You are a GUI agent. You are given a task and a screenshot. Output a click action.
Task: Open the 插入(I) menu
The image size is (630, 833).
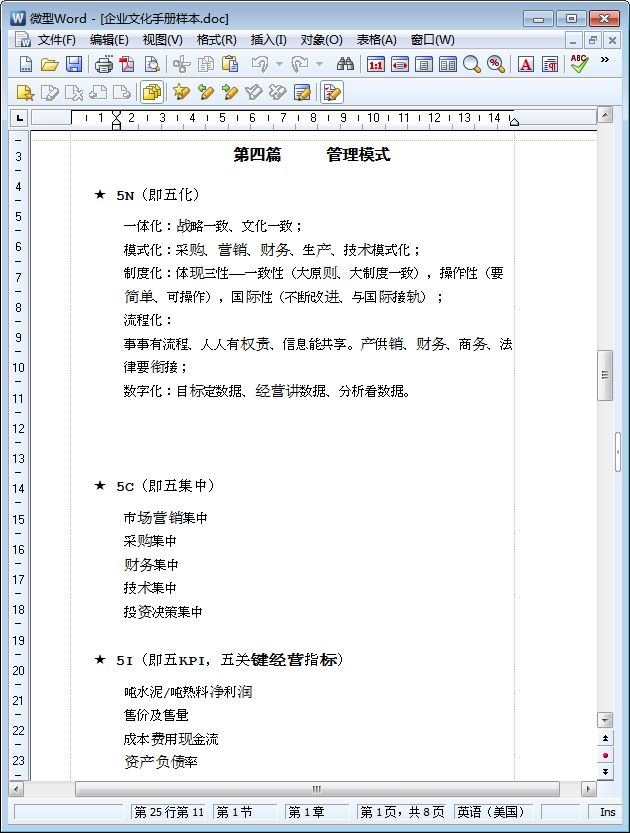[x=268, y=40]
